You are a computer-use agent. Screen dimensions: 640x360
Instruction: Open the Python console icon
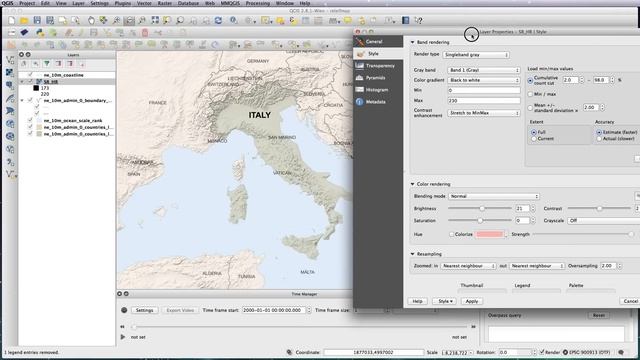pos(40,32)
